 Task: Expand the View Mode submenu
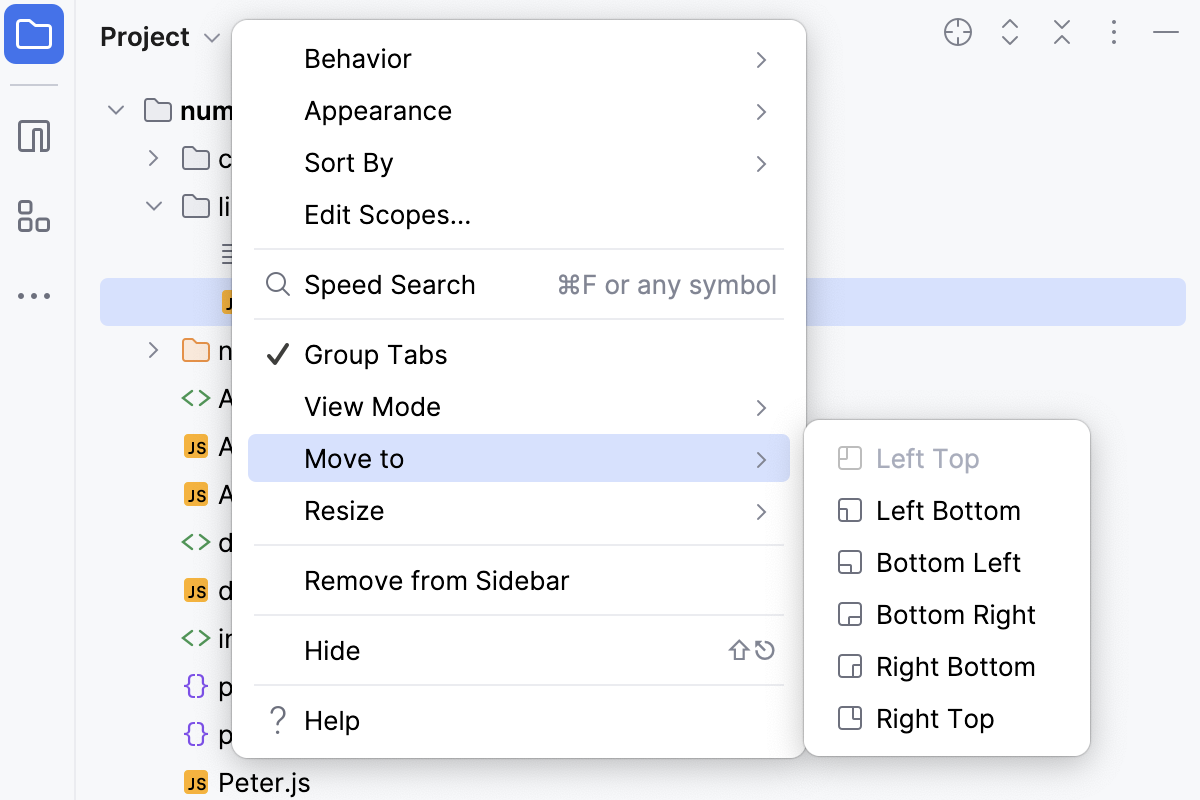tap(371, 406)
